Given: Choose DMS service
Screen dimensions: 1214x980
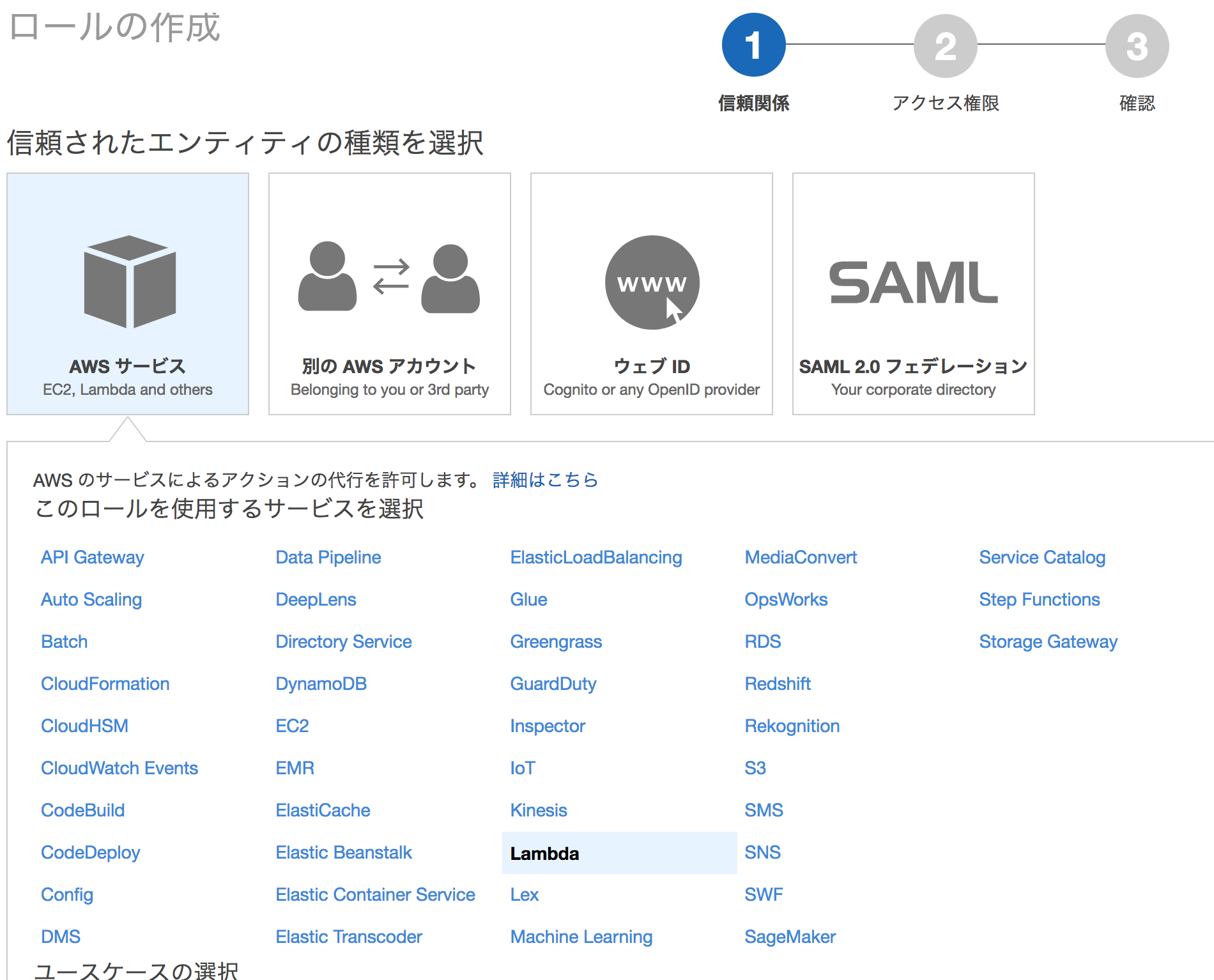Looking at the screenshot, I should [x=61, y=937].
